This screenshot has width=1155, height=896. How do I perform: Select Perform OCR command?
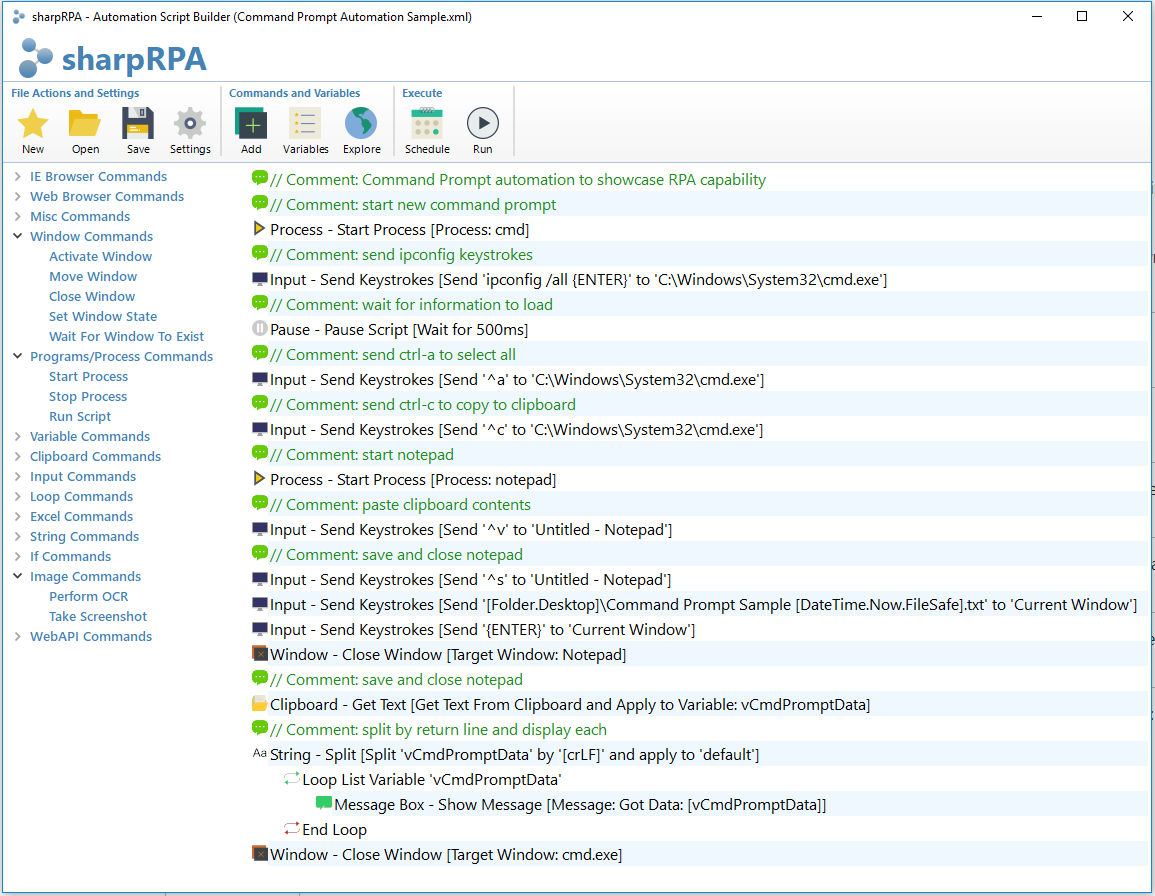(88, 596)
